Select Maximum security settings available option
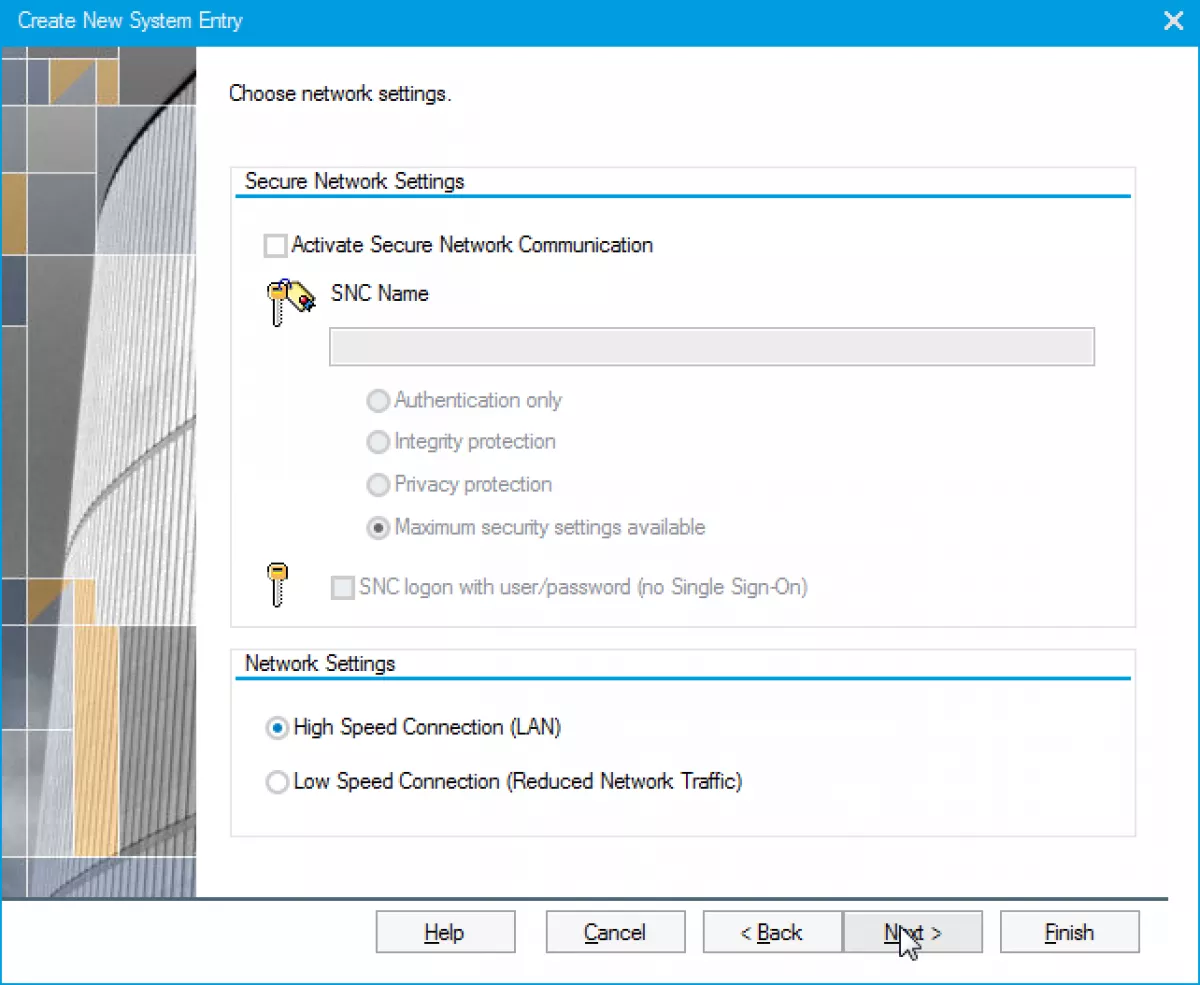 (378, 528)
